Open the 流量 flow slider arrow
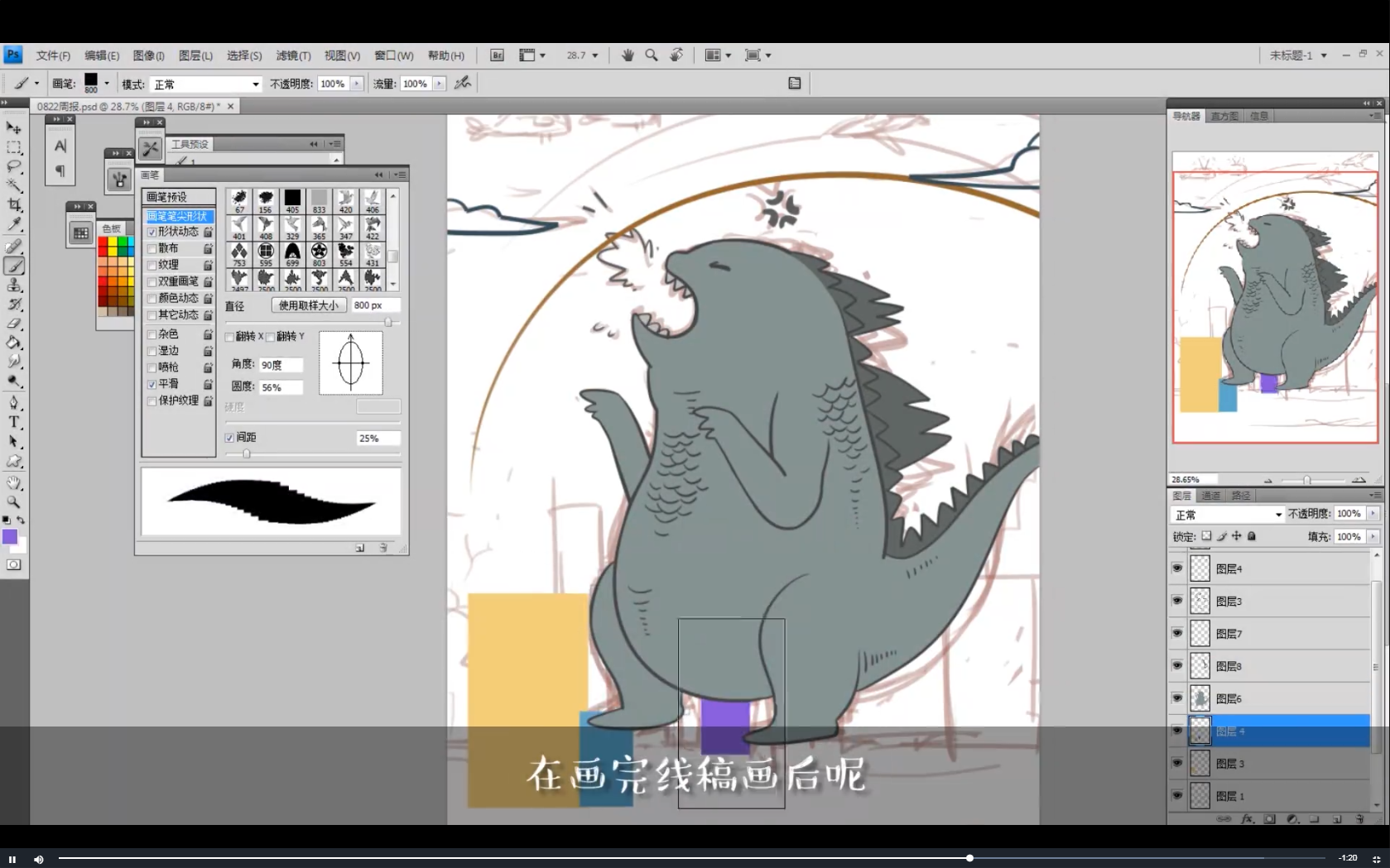Image resolution: width=1390 pixels, height=868 pixels. 440,84
